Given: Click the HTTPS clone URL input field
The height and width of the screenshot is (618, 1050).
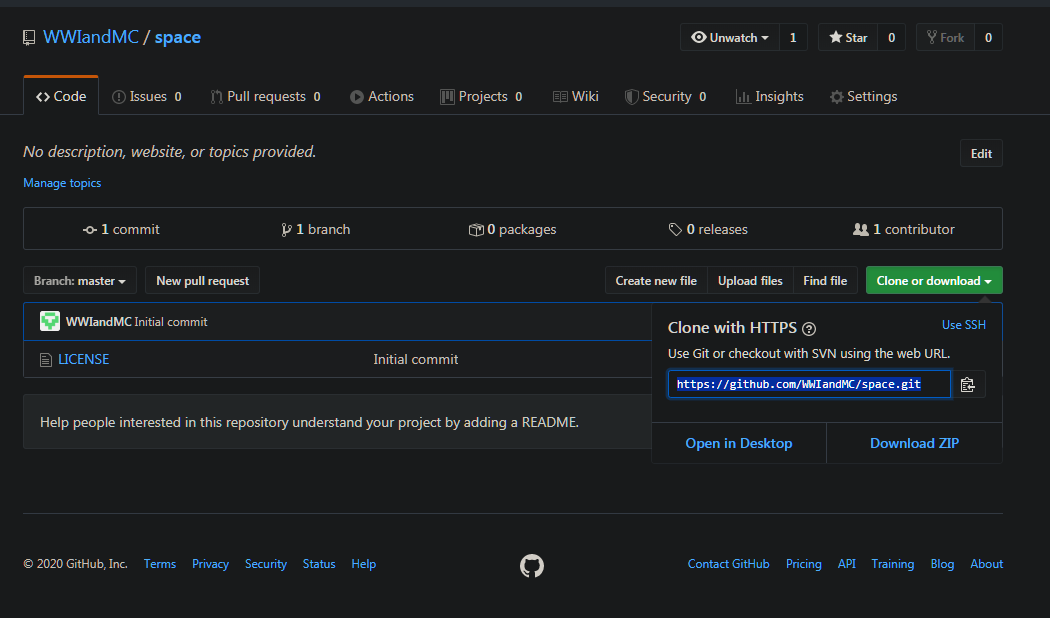Looking at the screenshot, I should coord(809,384).
